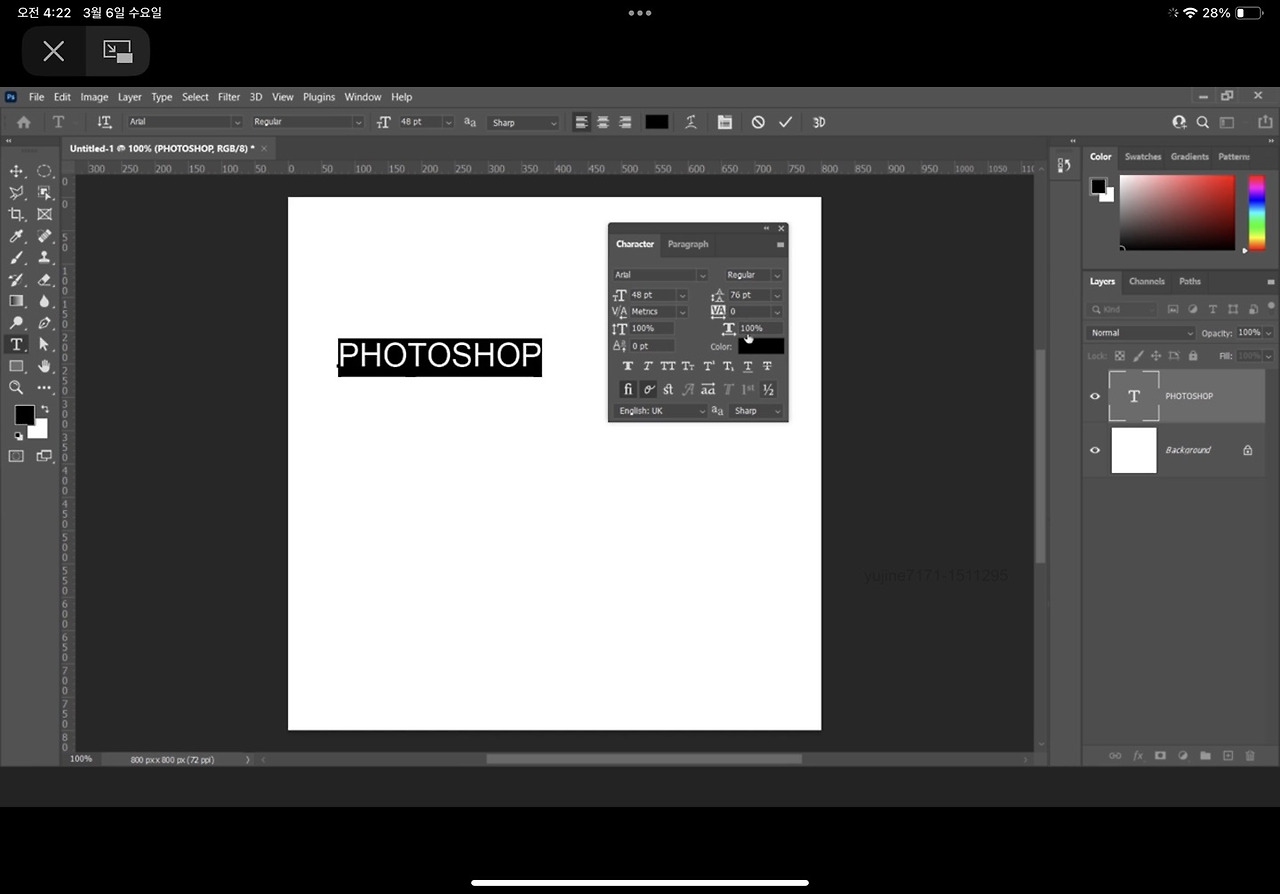Image resolution: width=1280 pixels, height=894 pixels.
Task: Center align text in options bar
Action: (x=603, y=122)
